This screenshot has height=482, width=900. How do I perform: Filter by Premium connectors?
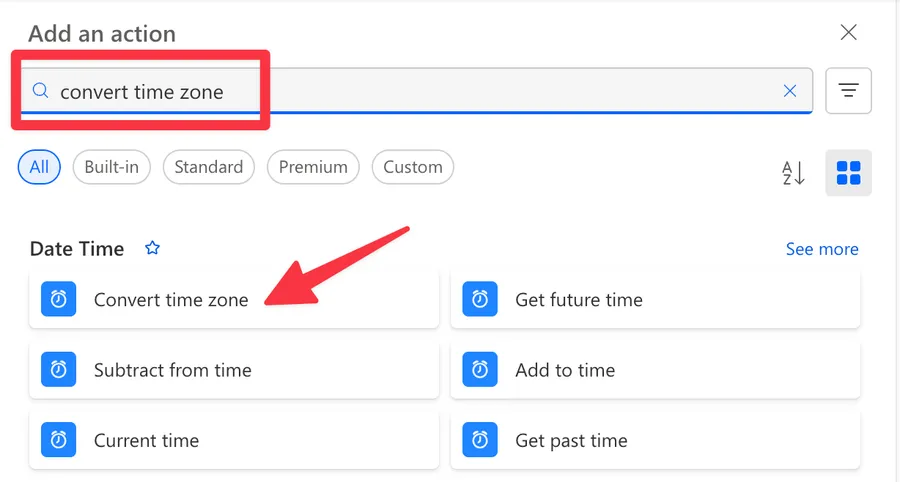pyautogui.click(x=313, y=167)
